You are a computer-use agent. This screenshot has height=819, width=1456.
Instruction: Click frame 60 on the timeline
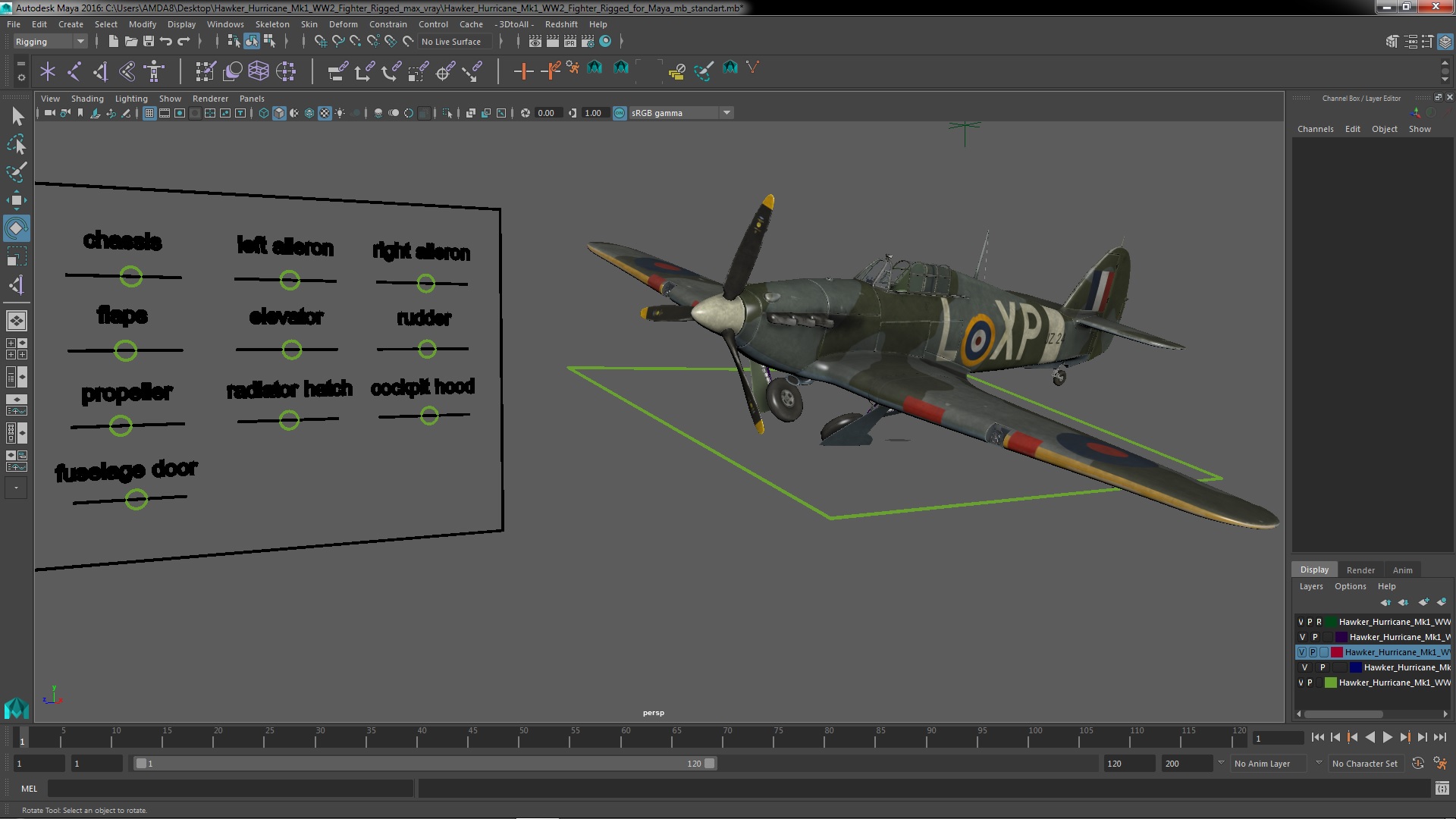[626, 737]
